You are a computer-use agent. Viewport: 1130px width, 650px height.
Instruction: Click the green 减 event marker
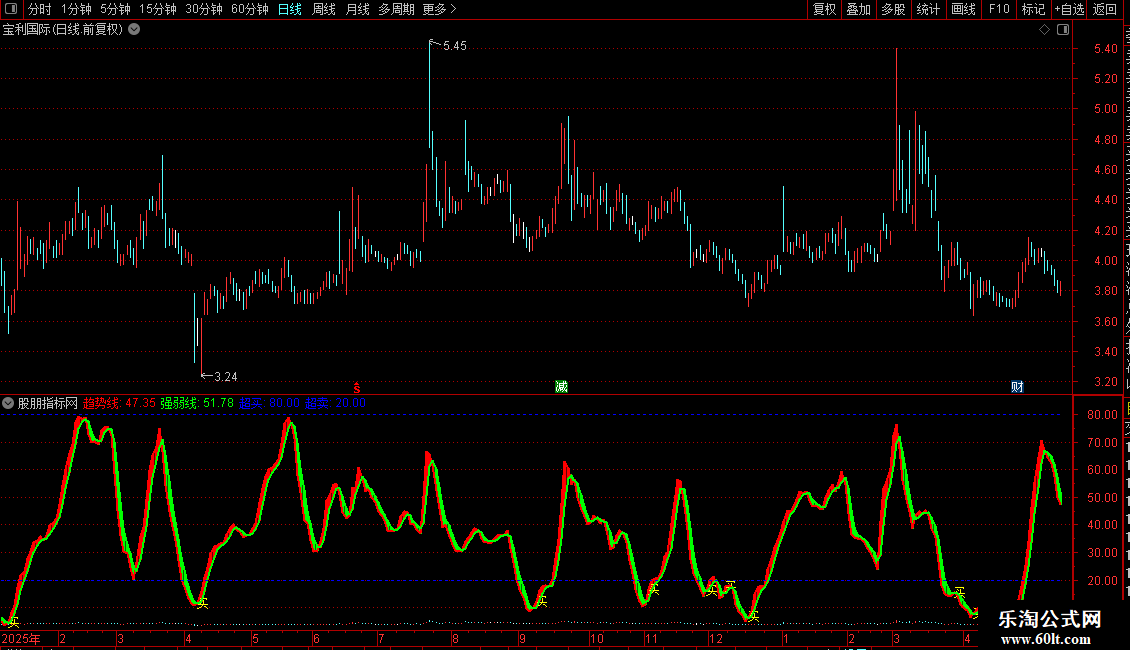pos(561,387)
